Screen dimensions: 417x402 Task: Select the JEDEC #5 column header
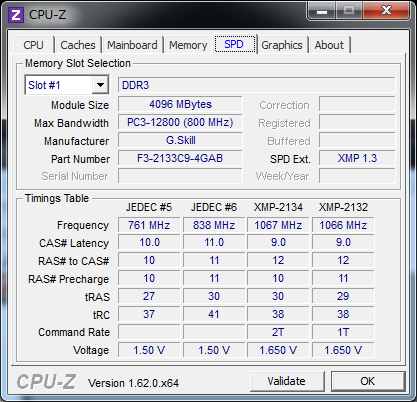click(149, 207)
